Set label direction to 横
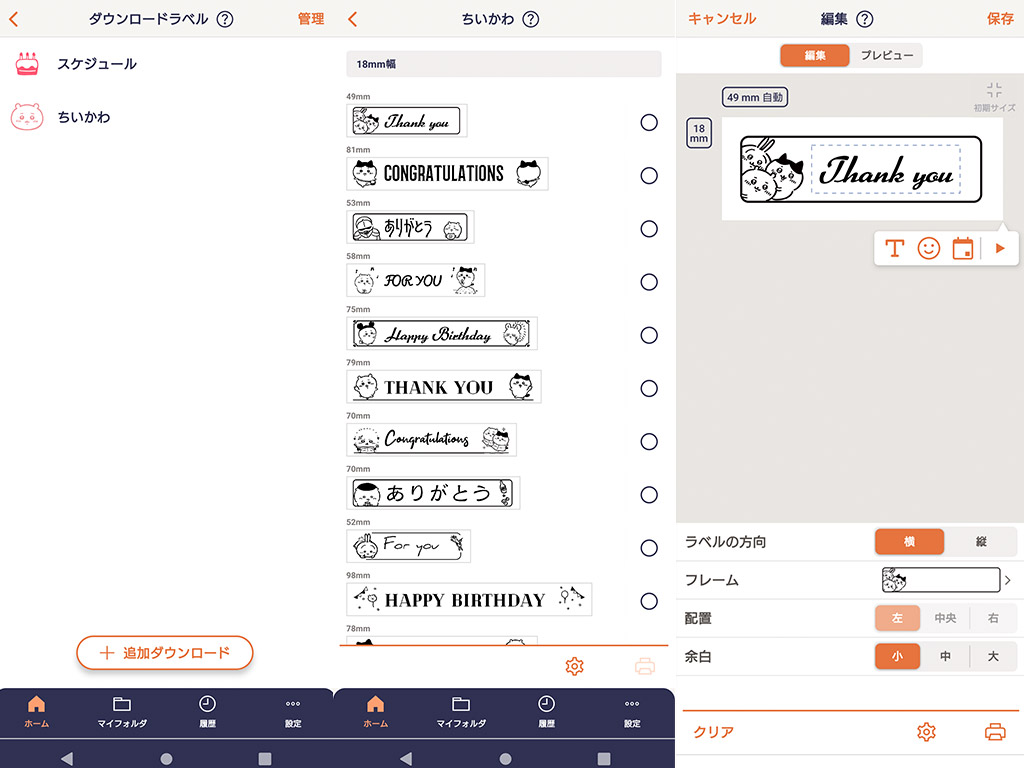 click(909, 542)
